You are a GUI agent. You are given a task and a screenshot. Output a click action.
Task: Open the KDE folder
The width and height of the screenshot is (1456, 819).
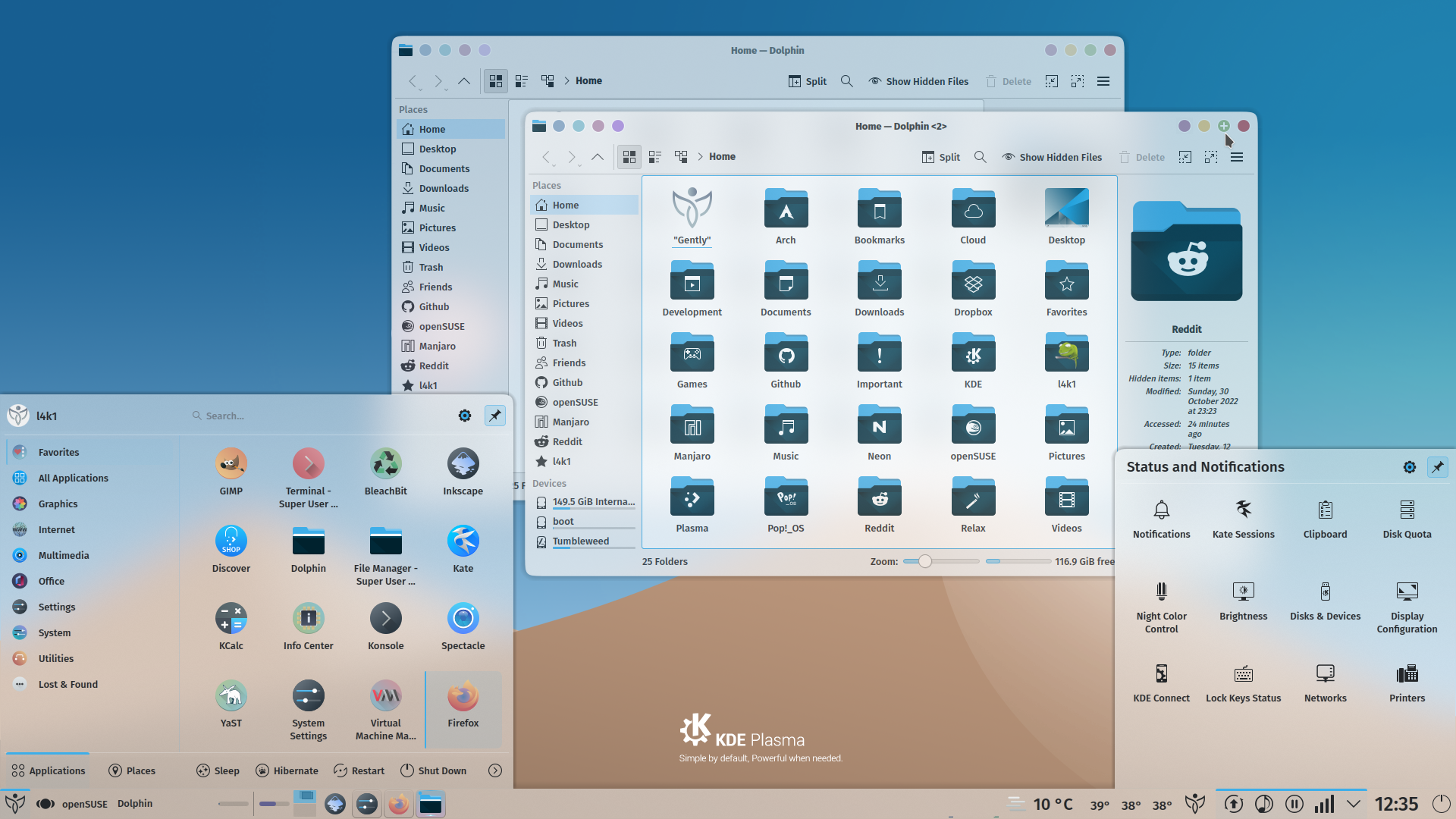click(x=973, y=361)
